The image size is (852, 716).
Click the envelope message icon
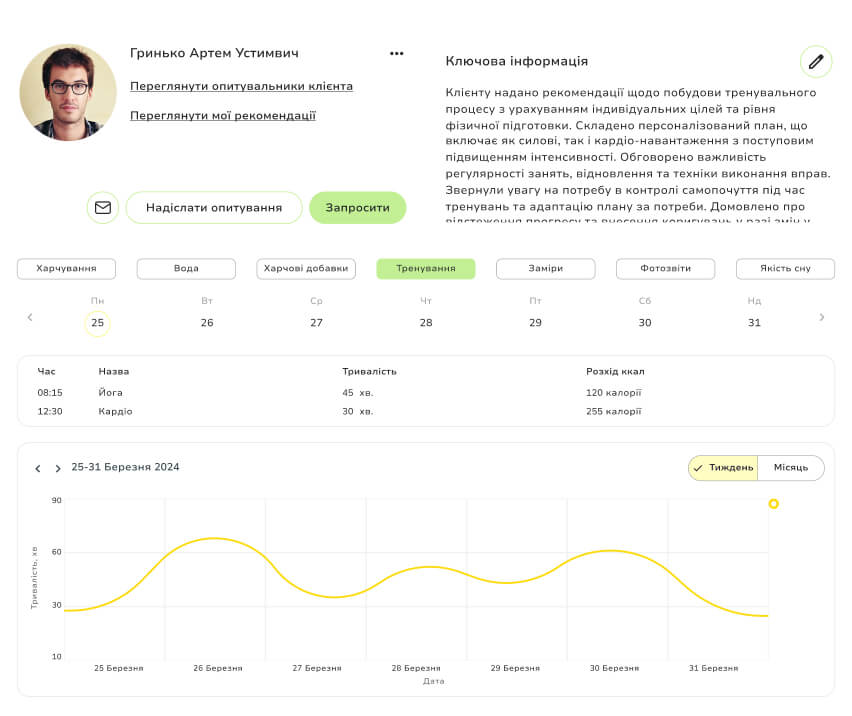click(102, 208)
